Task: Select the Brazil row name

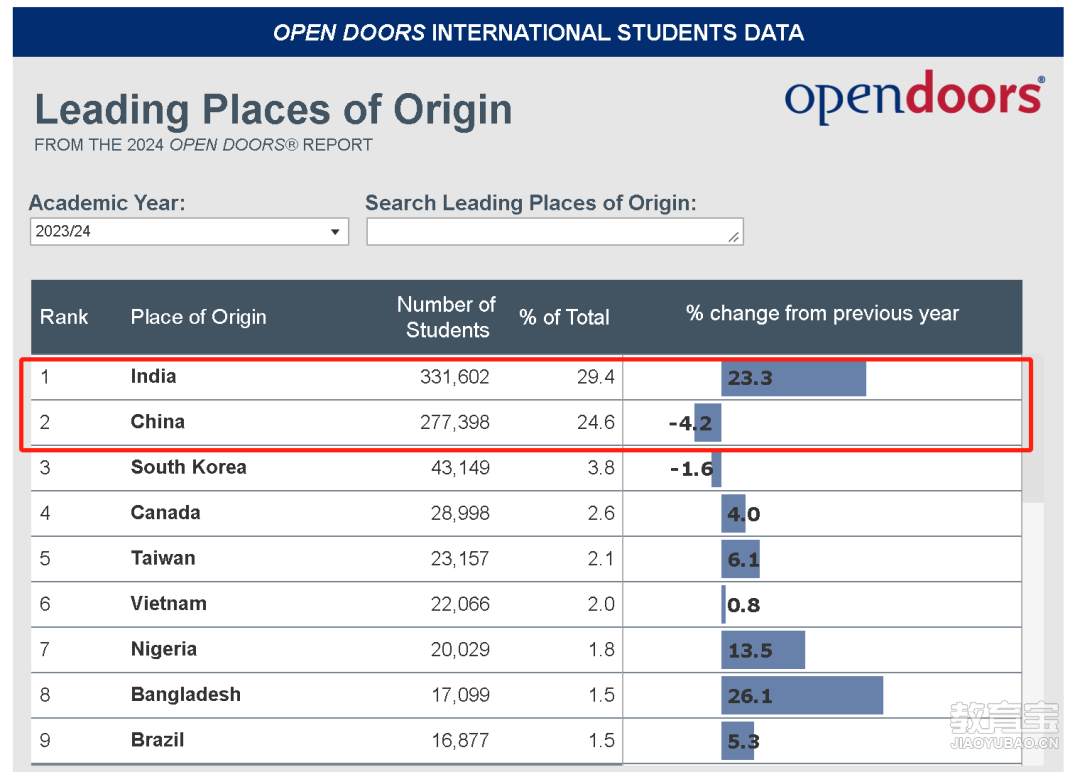Action: pyautogui.click(x=158, y=740)
